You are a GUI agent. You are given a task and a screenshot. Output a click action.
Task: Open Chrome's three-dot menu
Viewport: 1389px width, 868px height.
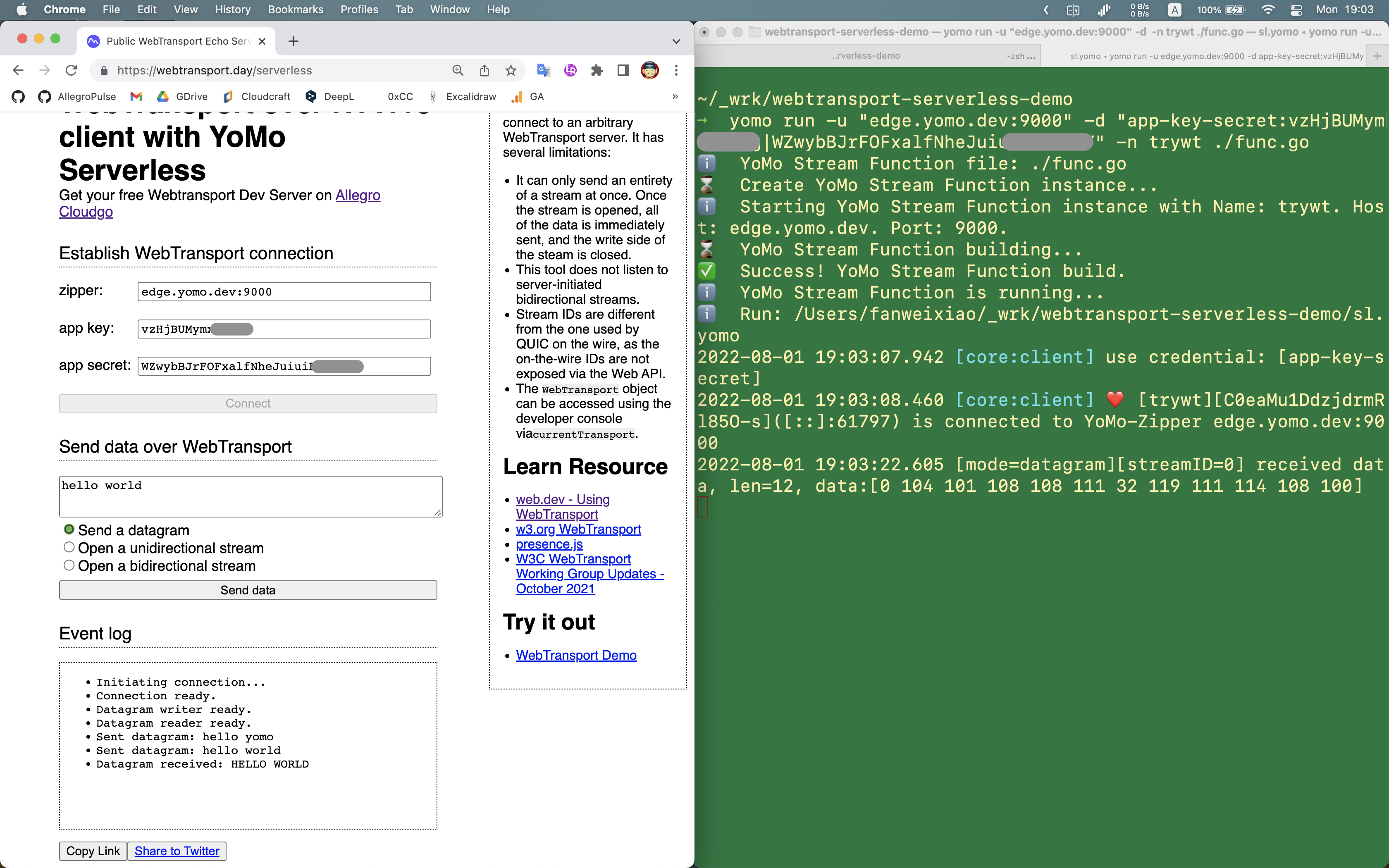tap(676, 70)
